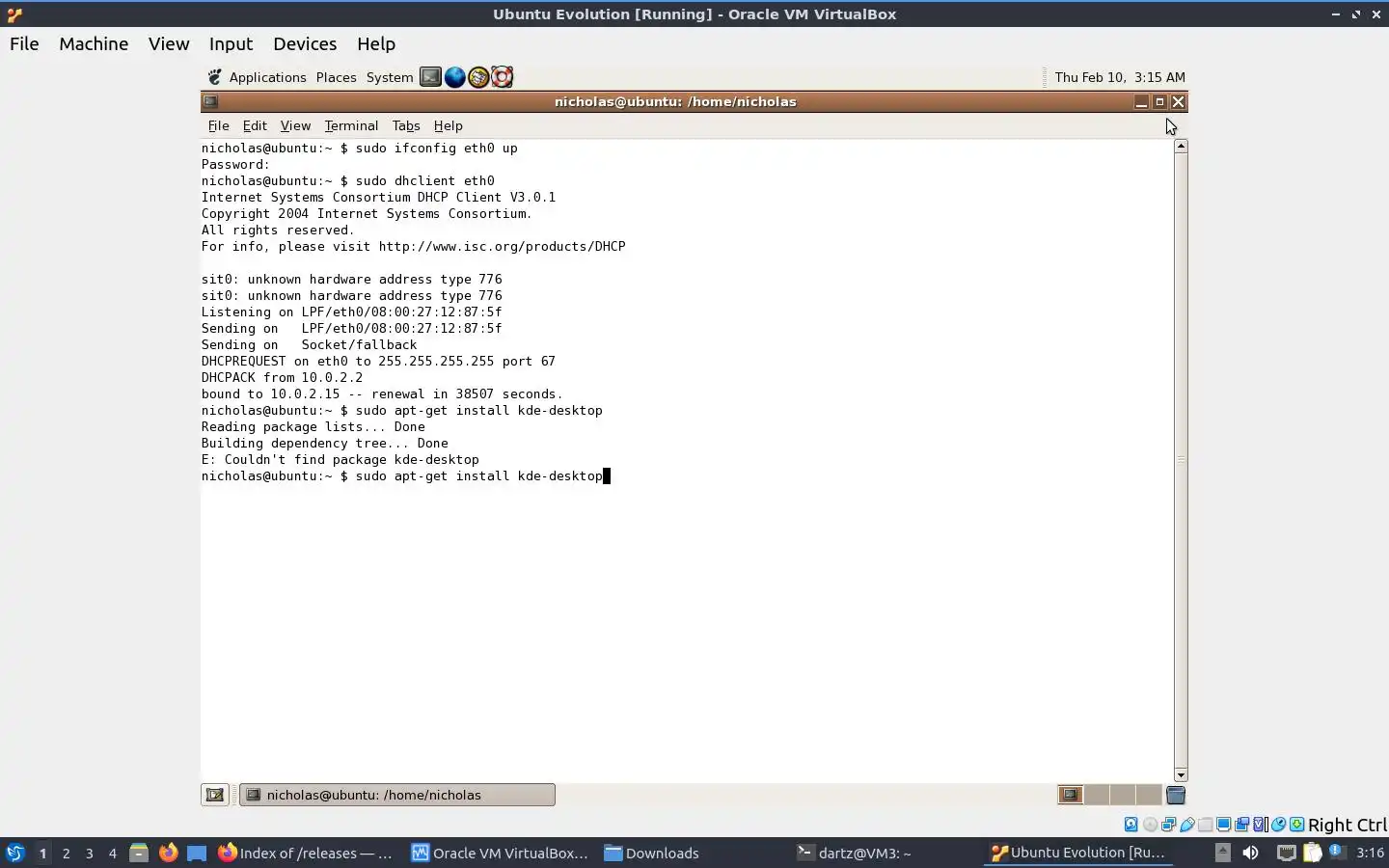Open the host application launcher menu icon
Screen dimensions: 1389x868
coord(14,853)
